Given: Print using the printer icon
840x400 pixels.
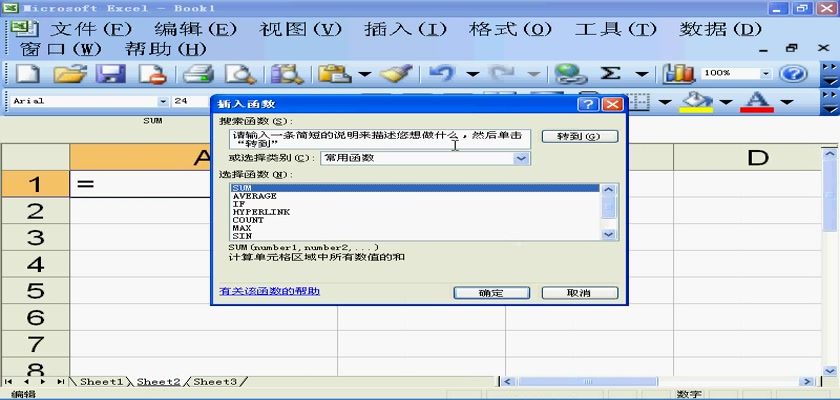Looking at the screenshot, I should [x=199, y=74].
